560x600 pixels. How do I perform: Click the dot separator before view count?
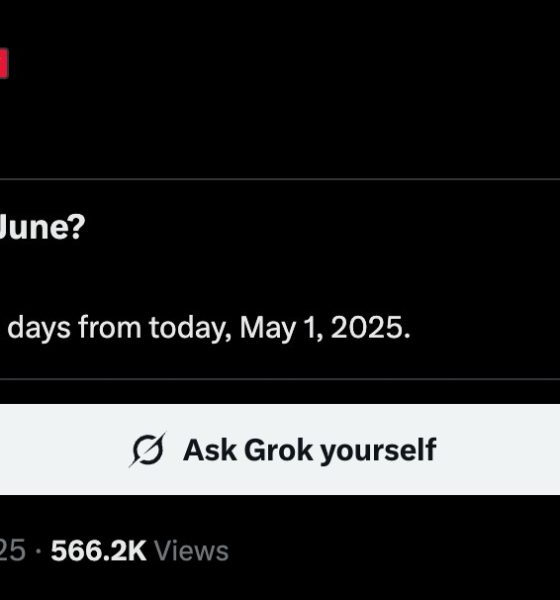pos(38,551)
